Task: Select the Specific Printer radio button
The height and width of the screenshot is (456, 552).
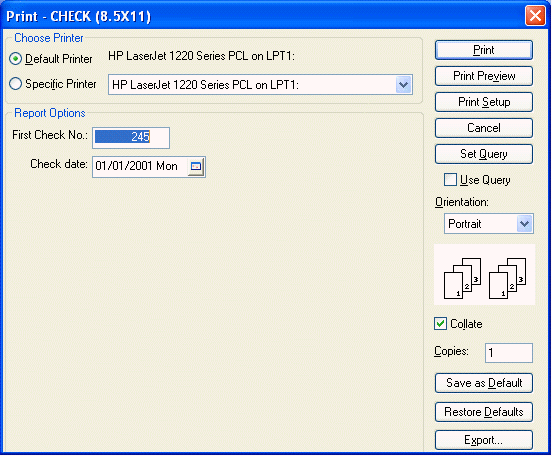Action: [x=15, y=84]
